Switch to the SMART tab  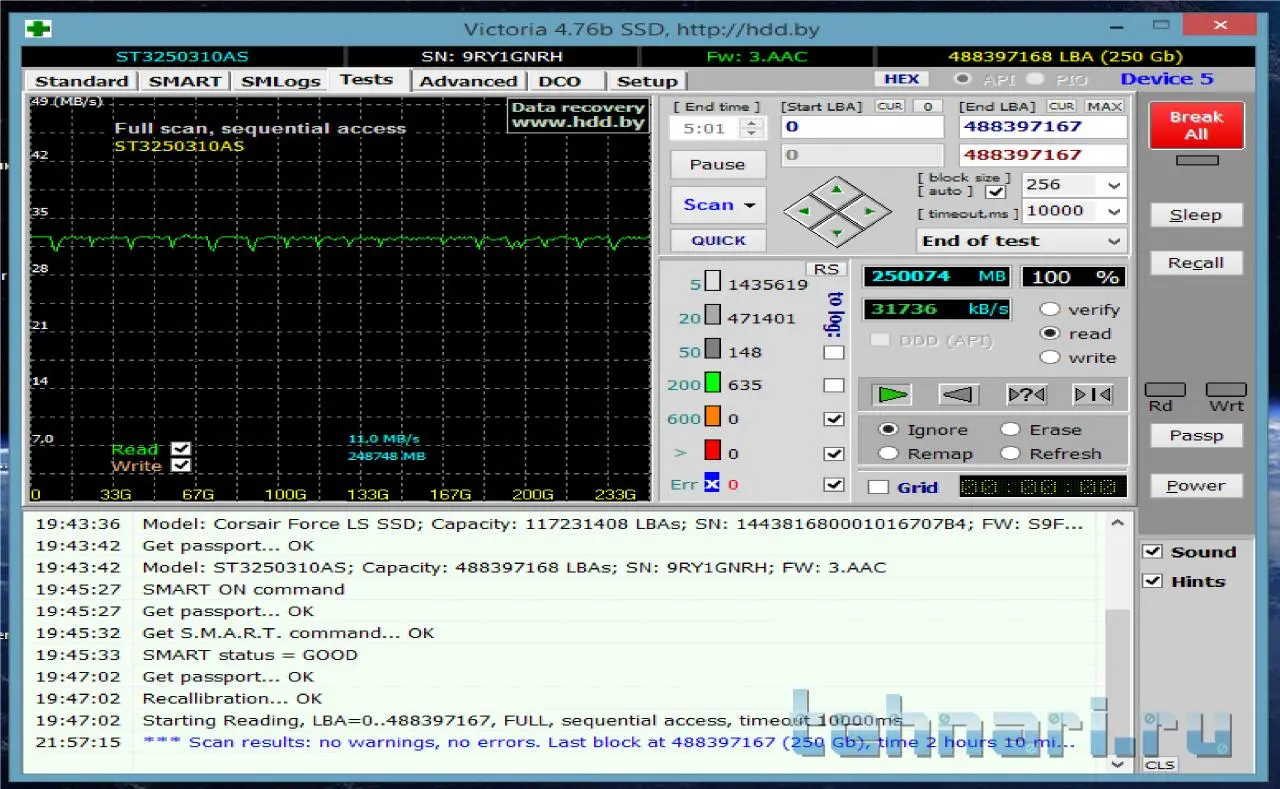184,81
